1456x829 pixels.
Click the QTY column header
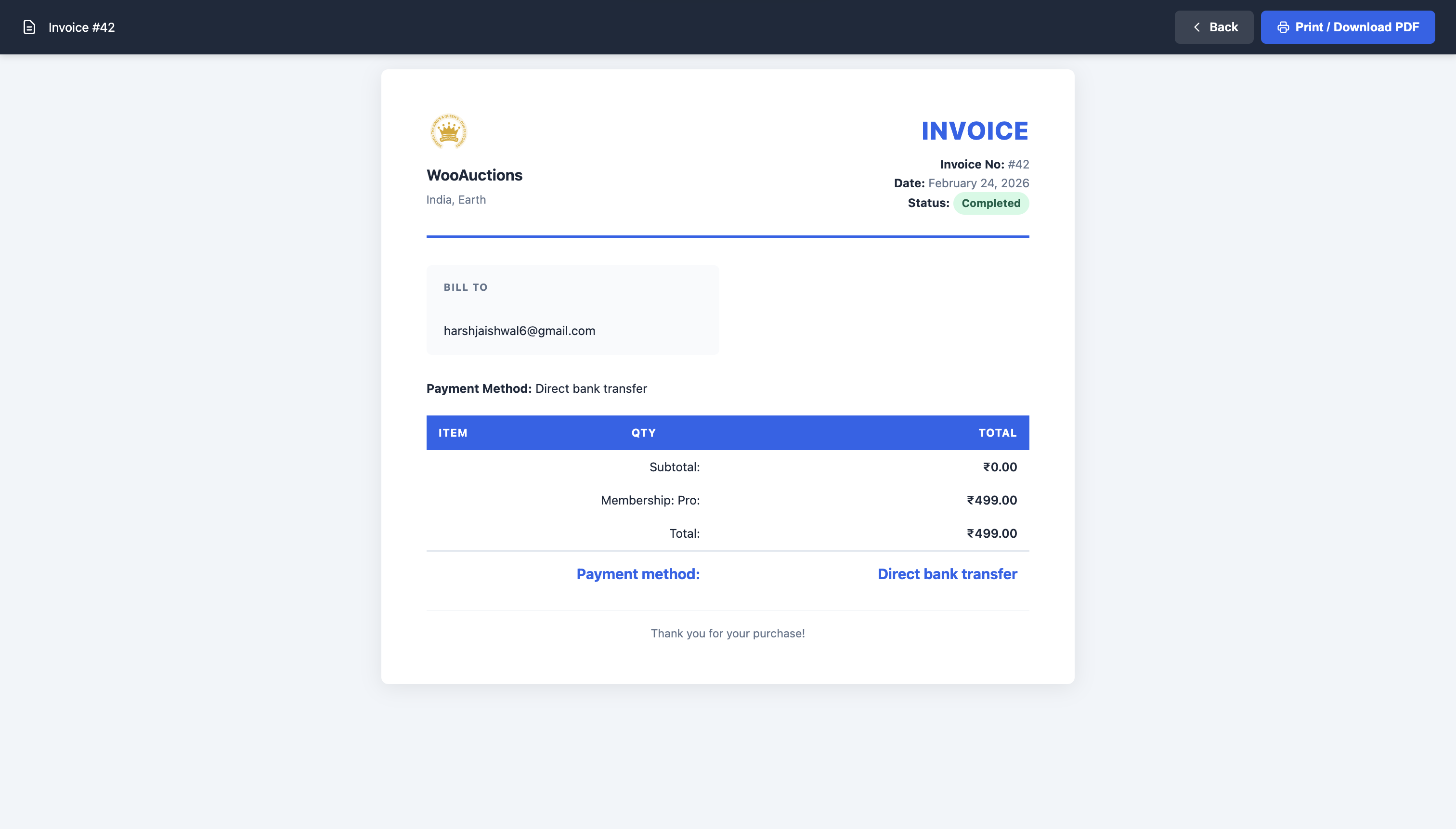[643, 433]
